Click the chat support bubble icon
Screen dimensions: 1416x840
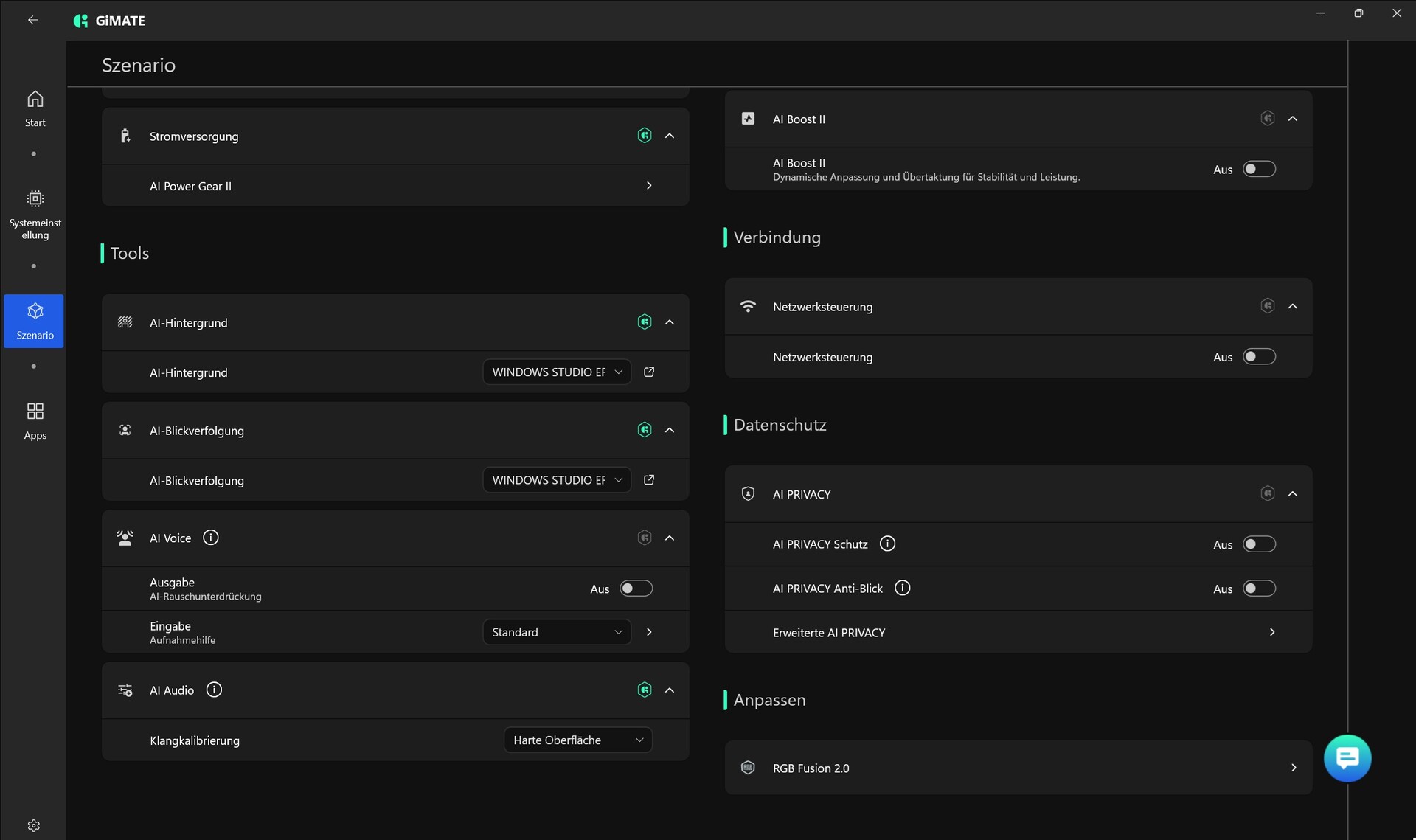coord(1347,757)
